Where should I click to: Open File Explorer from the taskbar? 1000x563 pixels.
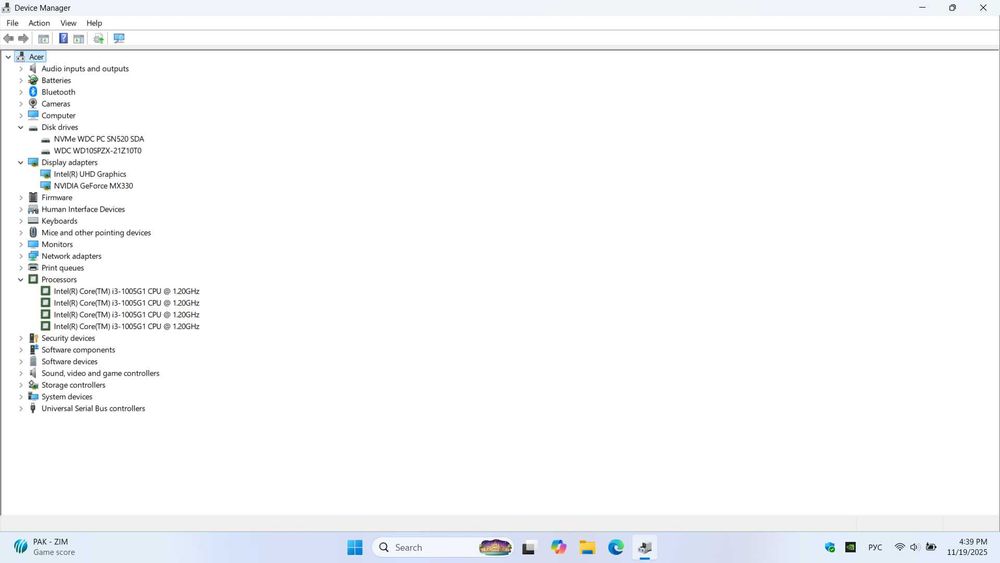(x=587, y=547)
